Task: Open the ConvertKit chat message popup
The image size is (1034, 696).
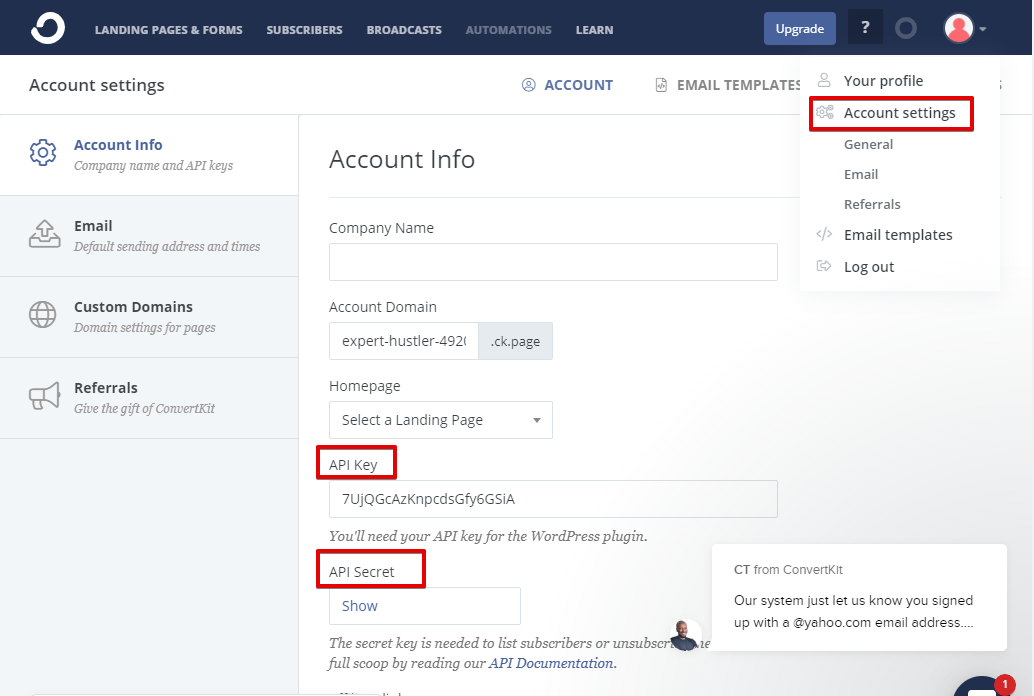Action: tap(859, 597)
